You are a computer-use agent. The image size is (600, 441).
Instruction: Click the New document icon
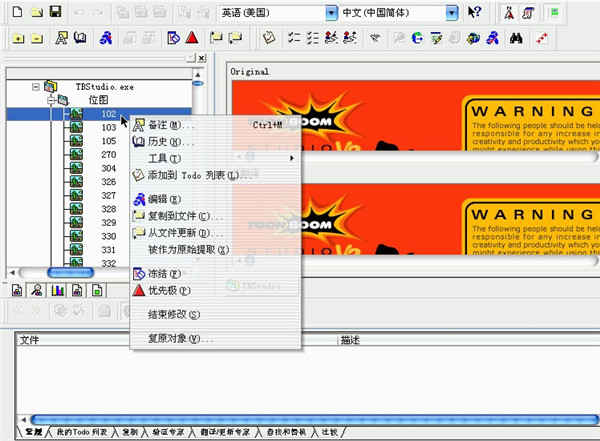click(17, 12)
